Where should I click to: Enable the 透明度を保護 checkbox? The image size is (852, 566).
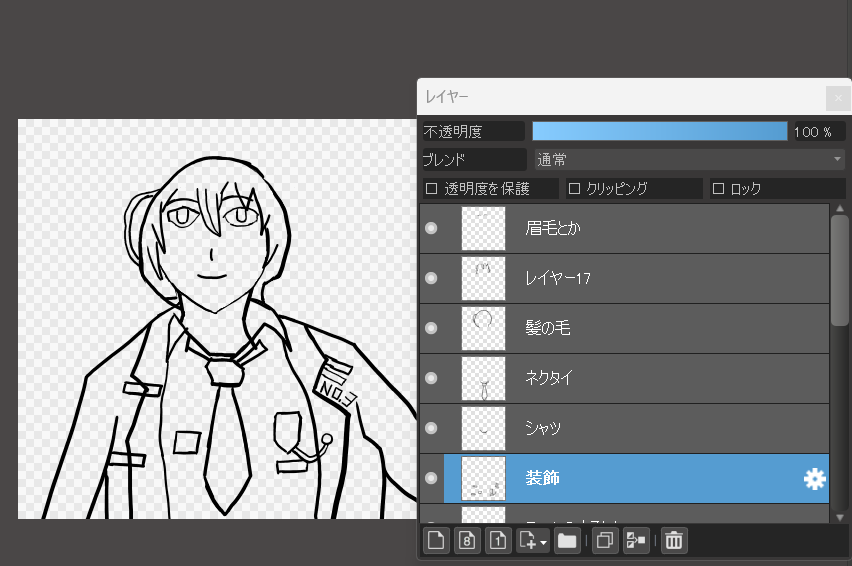tap(432, 188)
